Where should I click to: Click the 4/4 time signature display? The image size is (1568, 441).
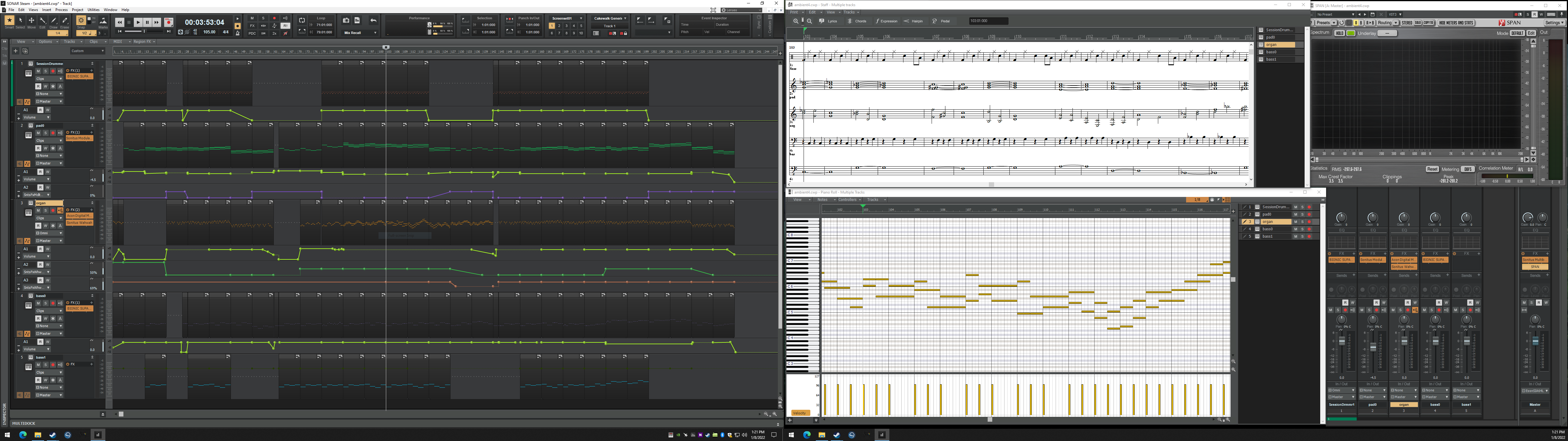[226, 32]
